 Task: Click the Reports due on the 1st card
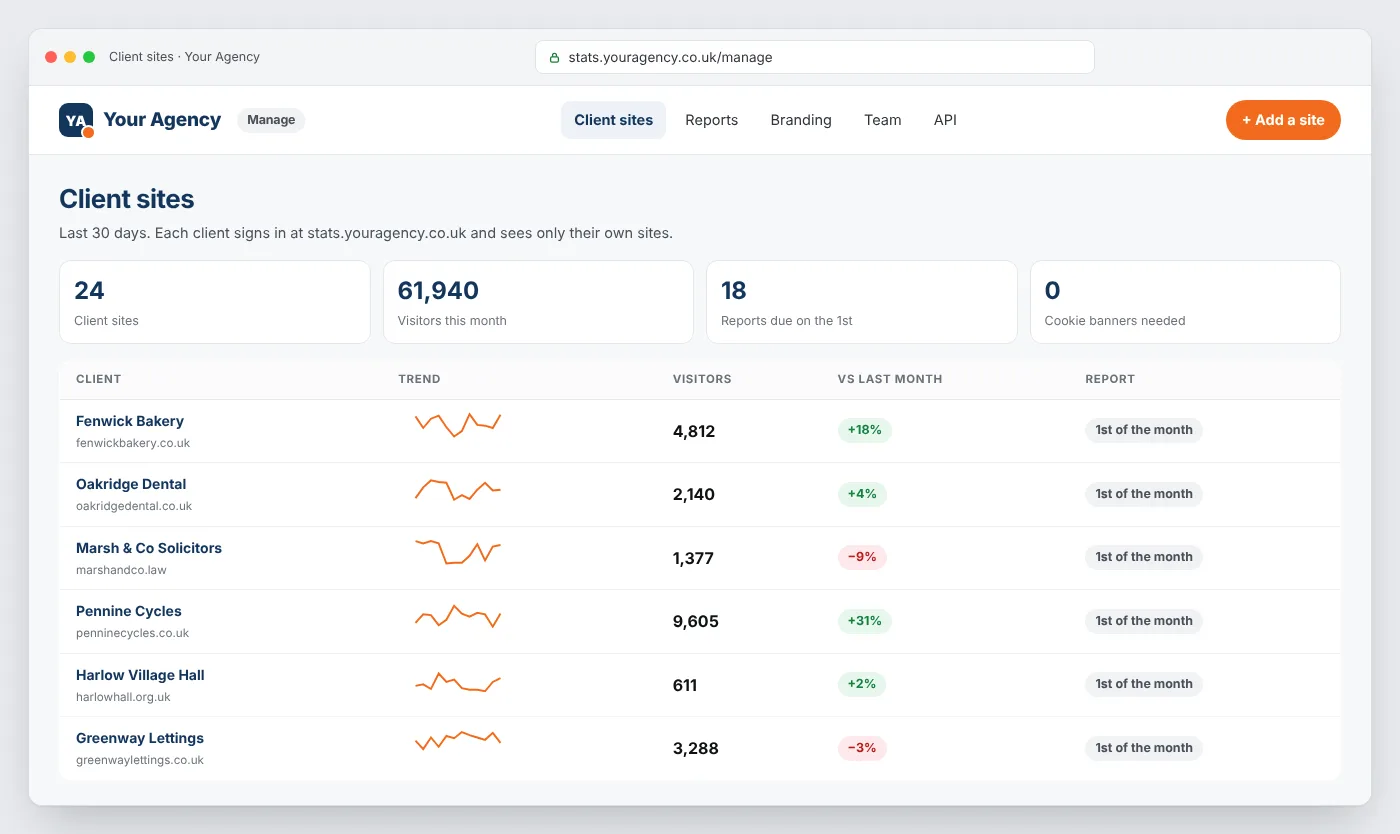coord(862,302)
